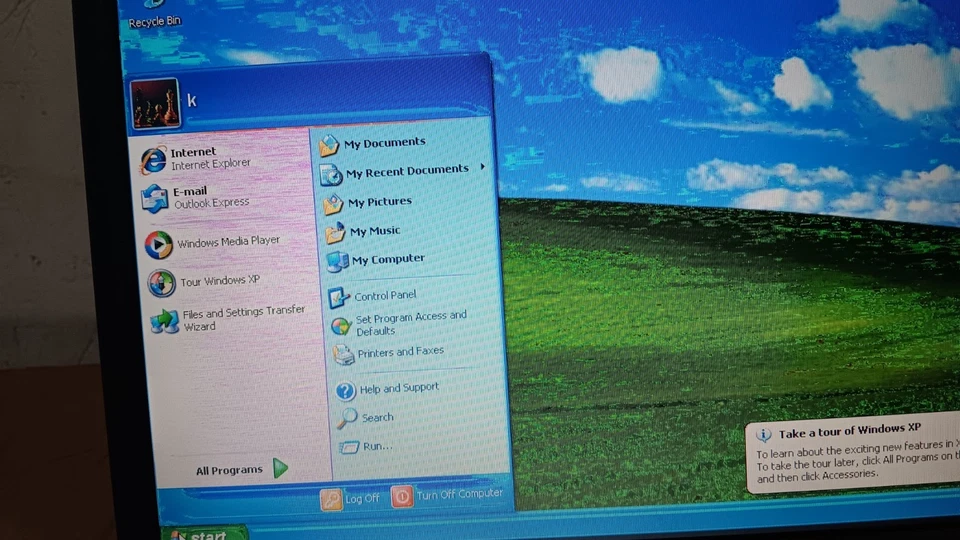960x540 pixels.
Task: Click the 'Windows Media Player' text
Action: (228, 242)
